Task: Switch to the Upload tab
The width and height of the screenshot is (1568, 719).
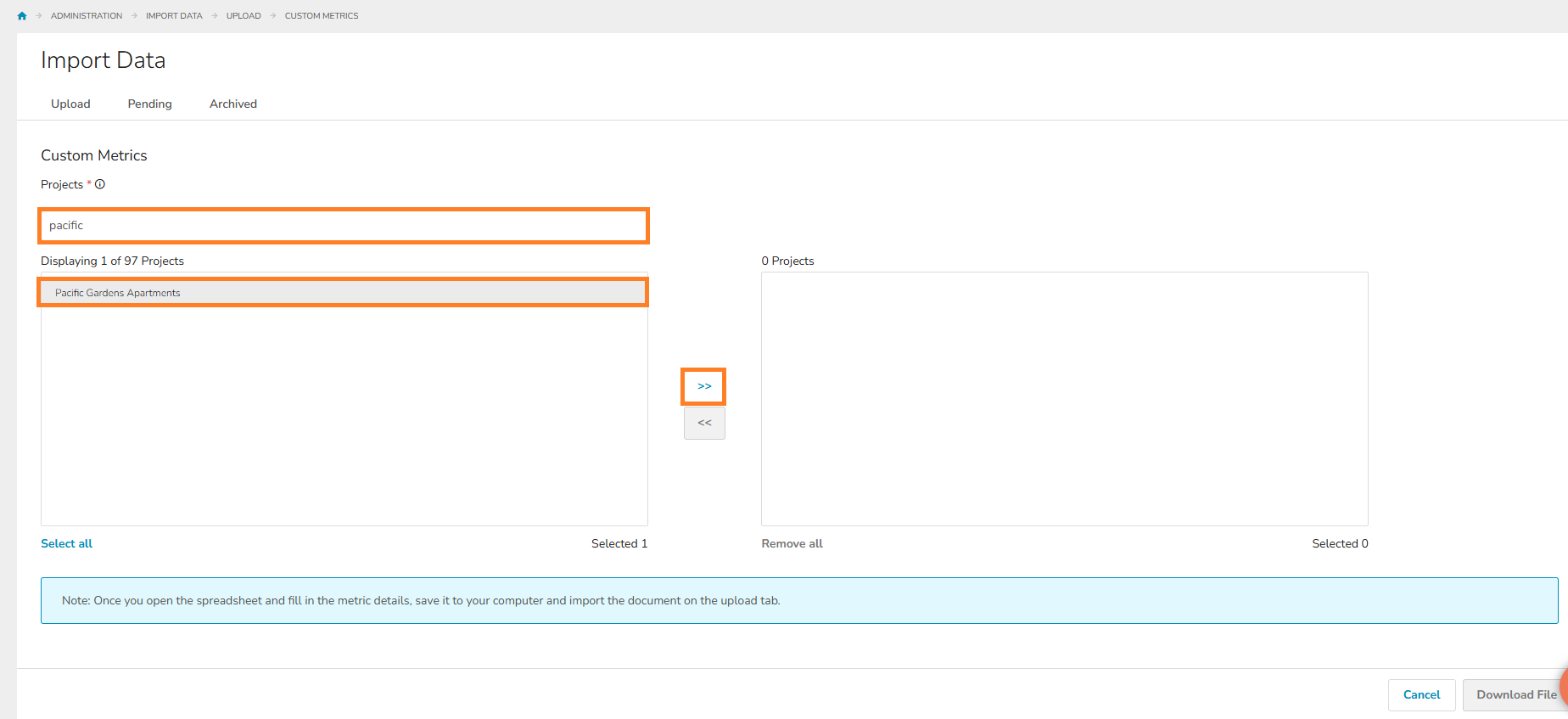Action: (x=70, y=104)
